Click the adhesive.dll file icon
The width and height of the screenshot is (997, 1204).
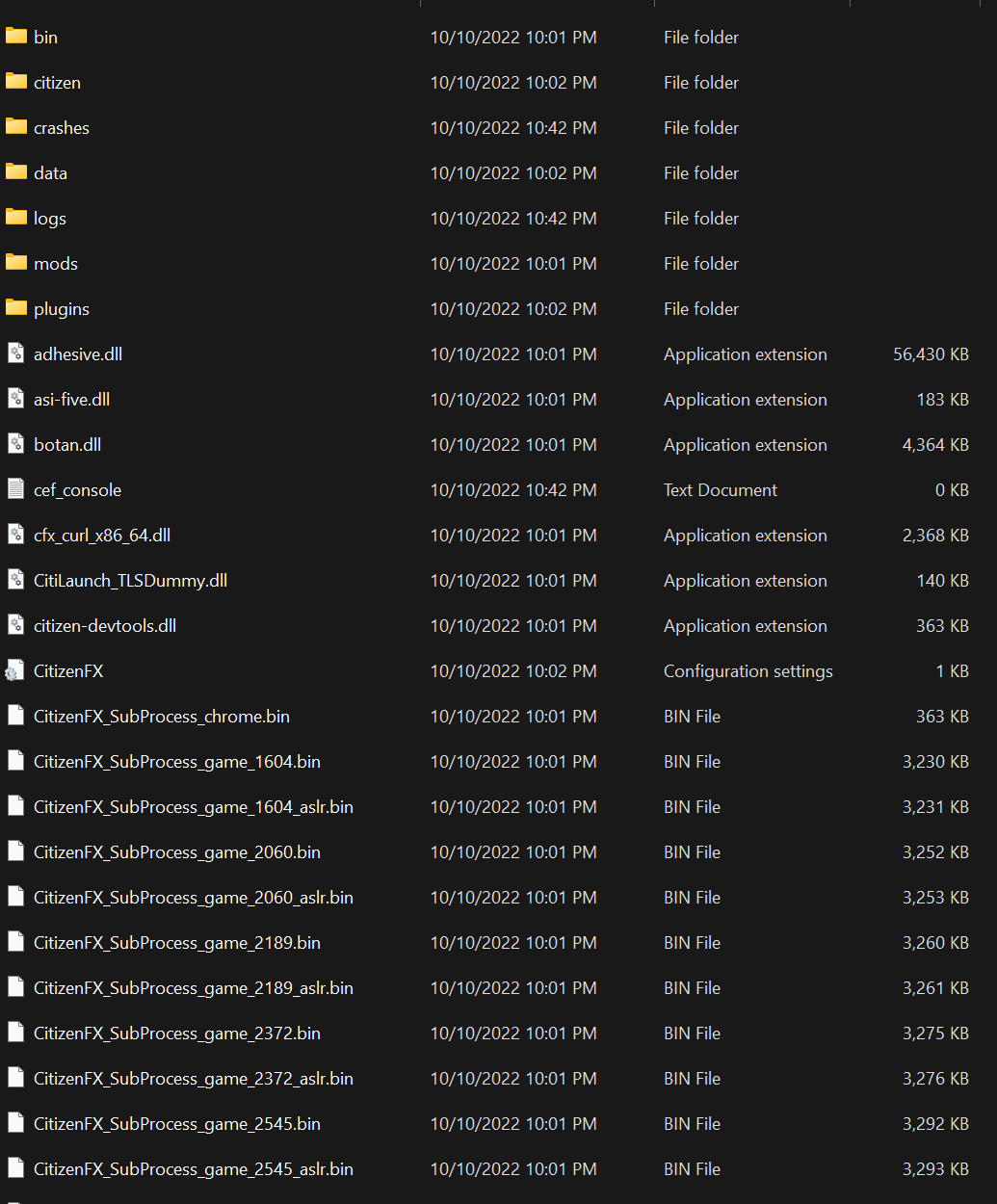click(15, 353)
